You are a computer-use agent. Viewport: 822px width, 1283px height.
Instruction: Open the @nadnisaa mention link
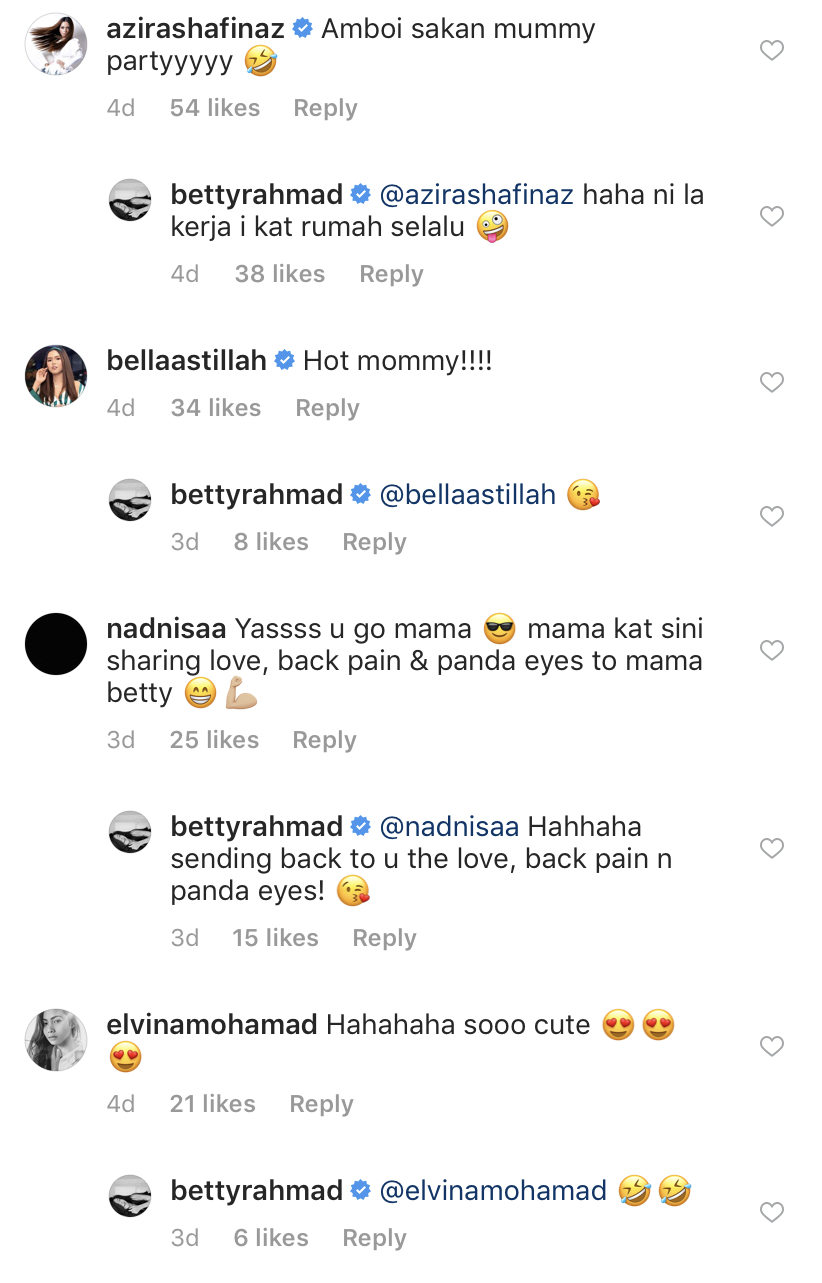pyautogui.click(x=449, y=827)
